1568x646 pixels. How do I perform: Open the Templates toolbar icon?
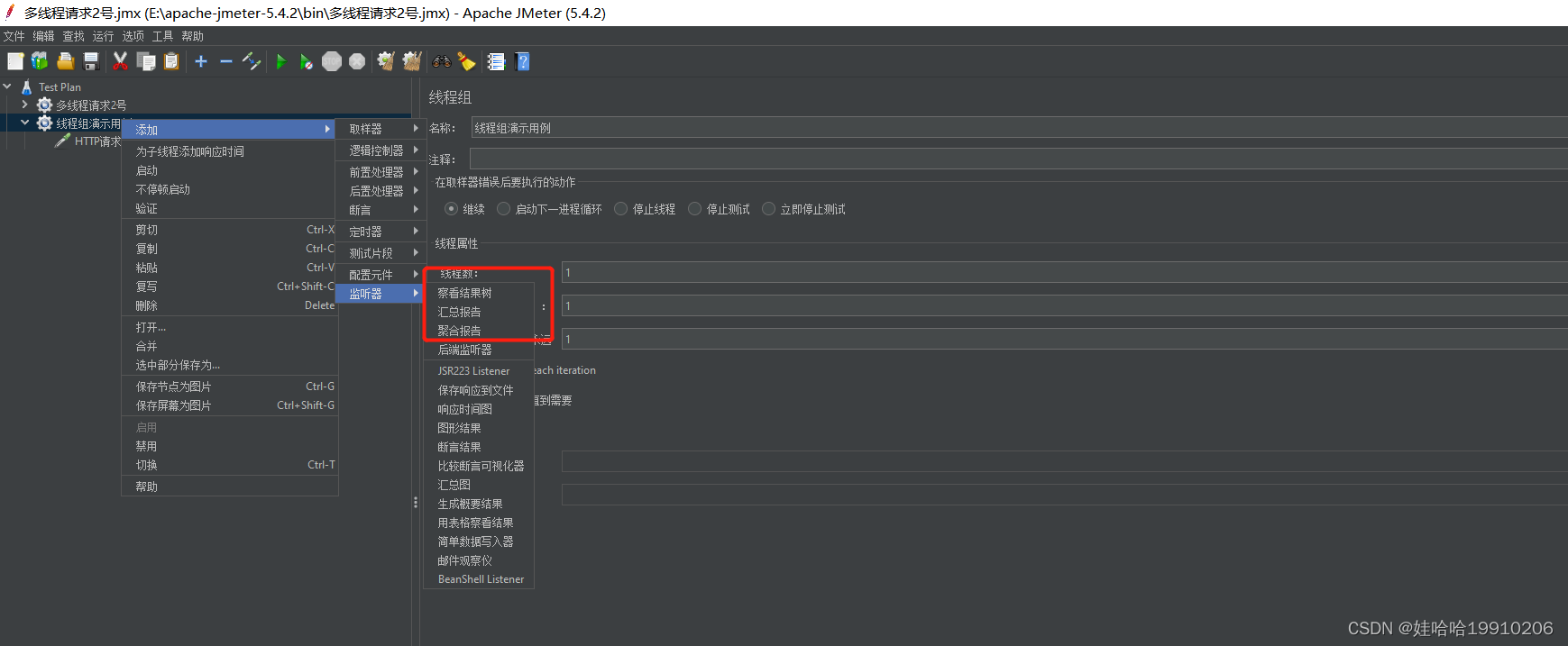(x=40, y=61)
